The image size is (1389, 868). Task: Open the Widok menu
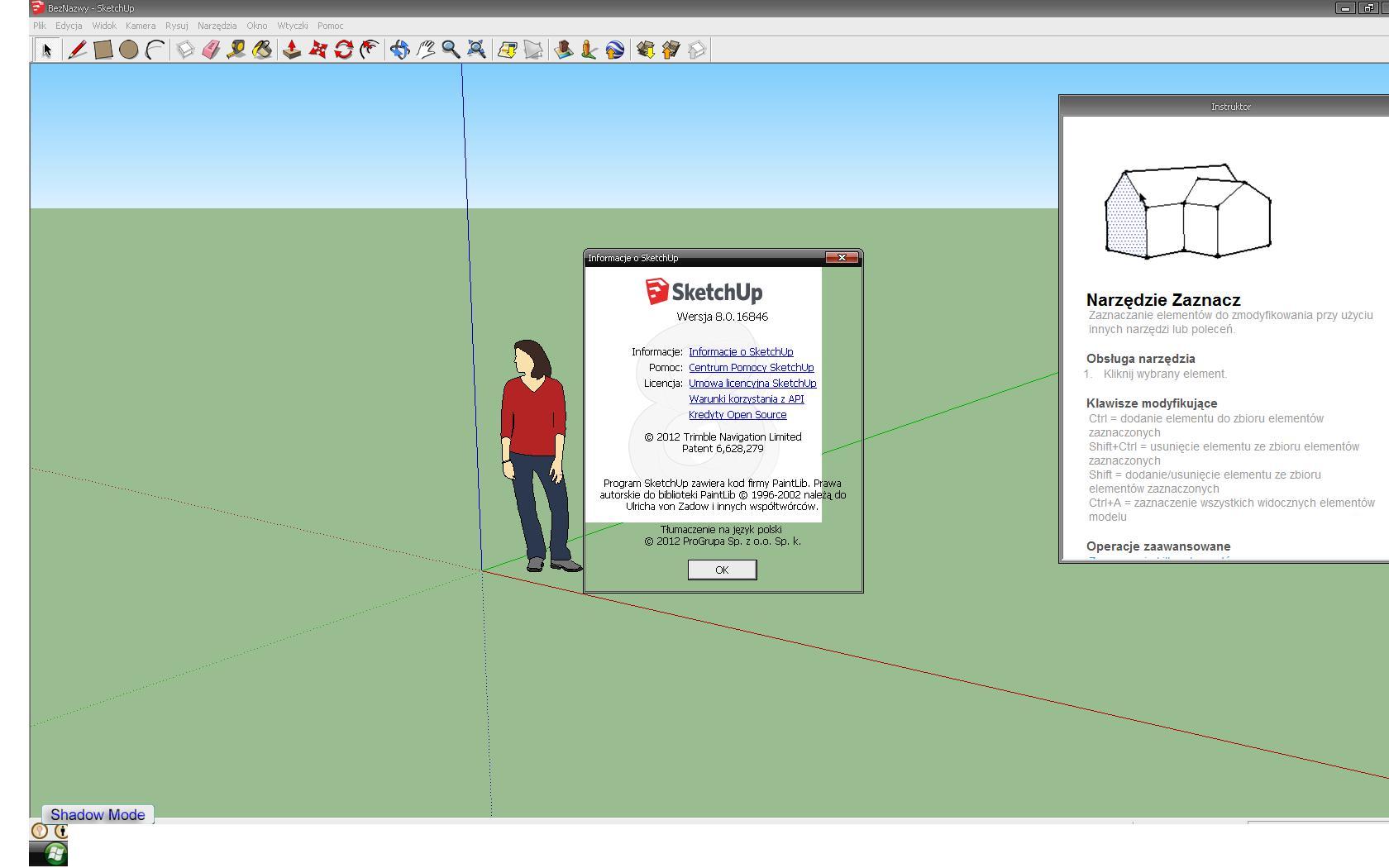(x=104, y=26)
